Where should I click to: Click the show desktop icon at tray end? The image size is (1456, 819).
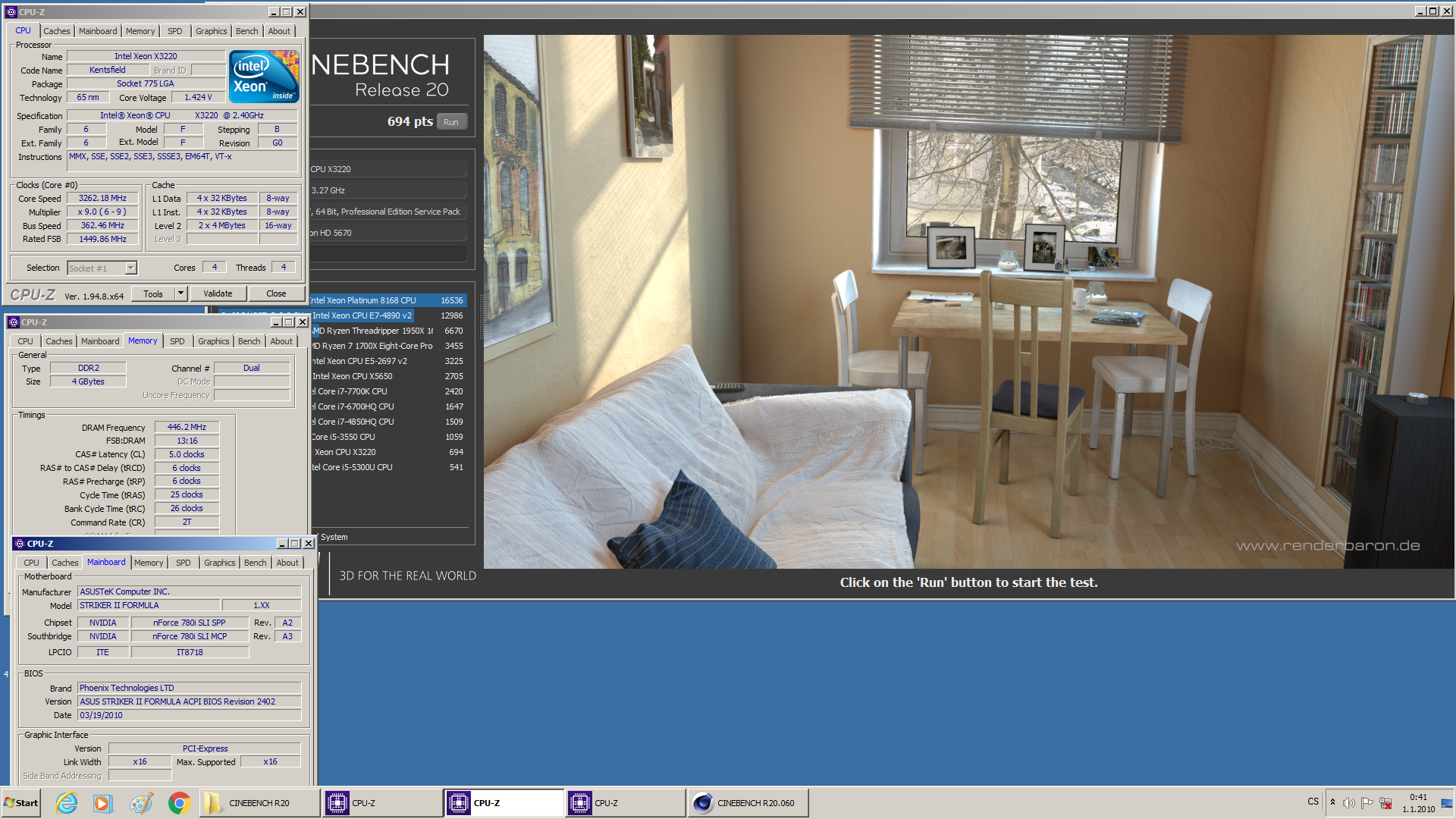tap(1447, 803)
